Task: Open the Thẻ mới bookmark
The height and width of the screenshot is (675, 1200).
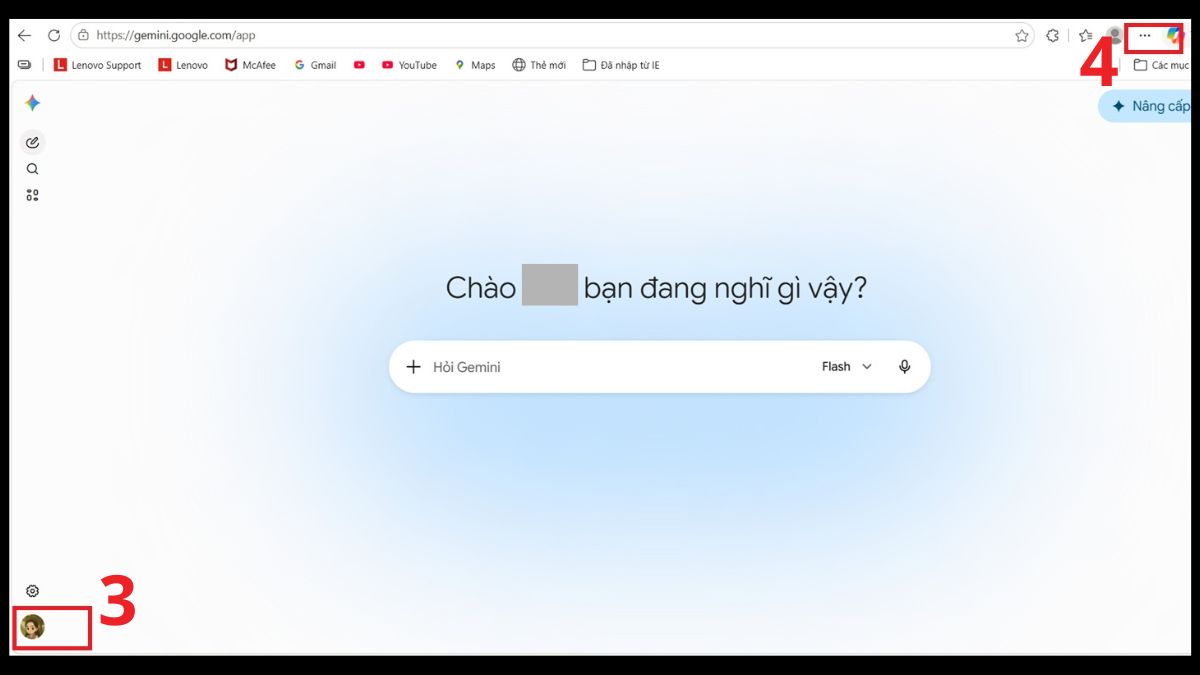Action: (539, 65)
